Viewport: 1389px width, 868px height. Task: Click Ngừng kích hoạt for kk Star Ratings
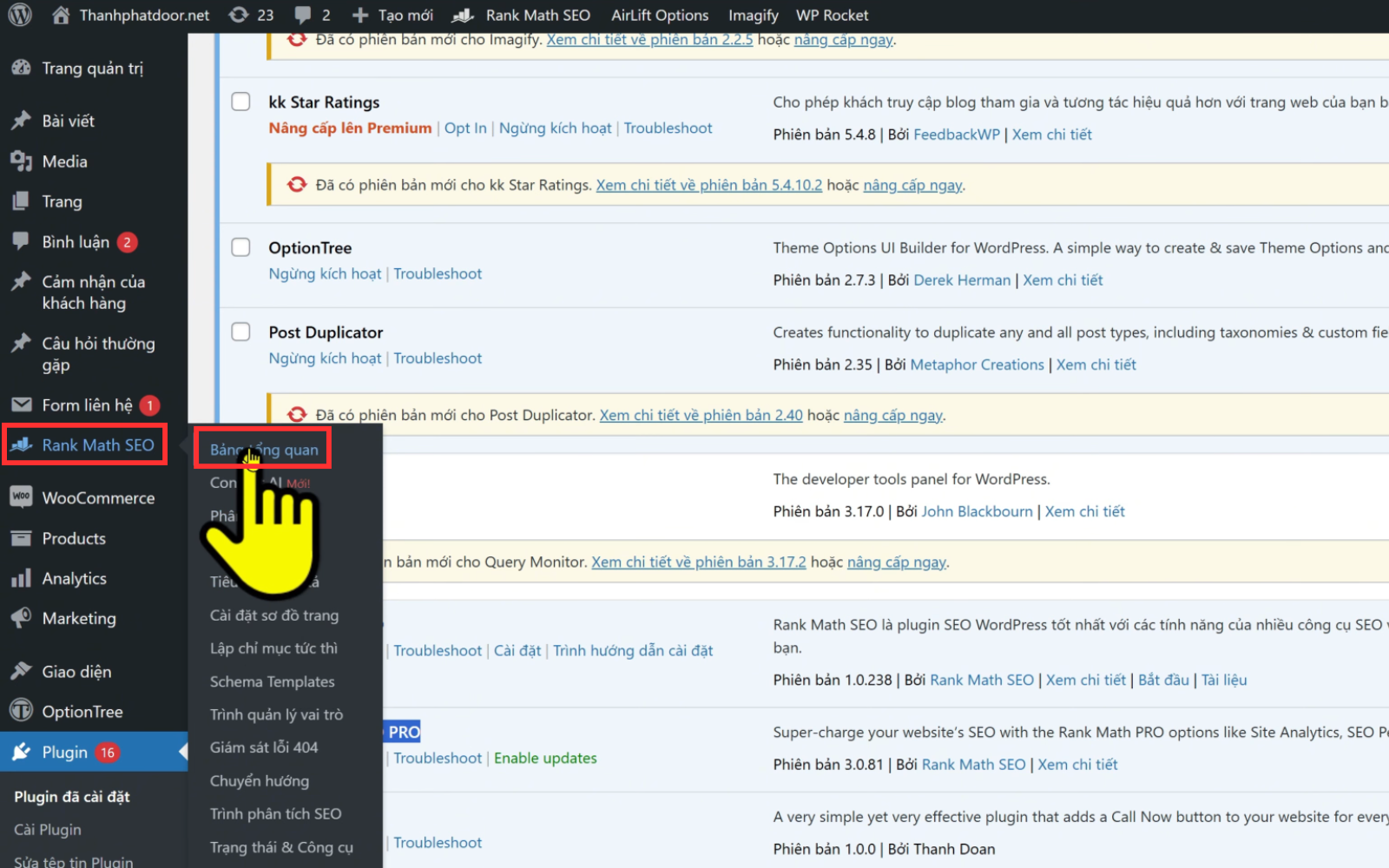point(555,128)
